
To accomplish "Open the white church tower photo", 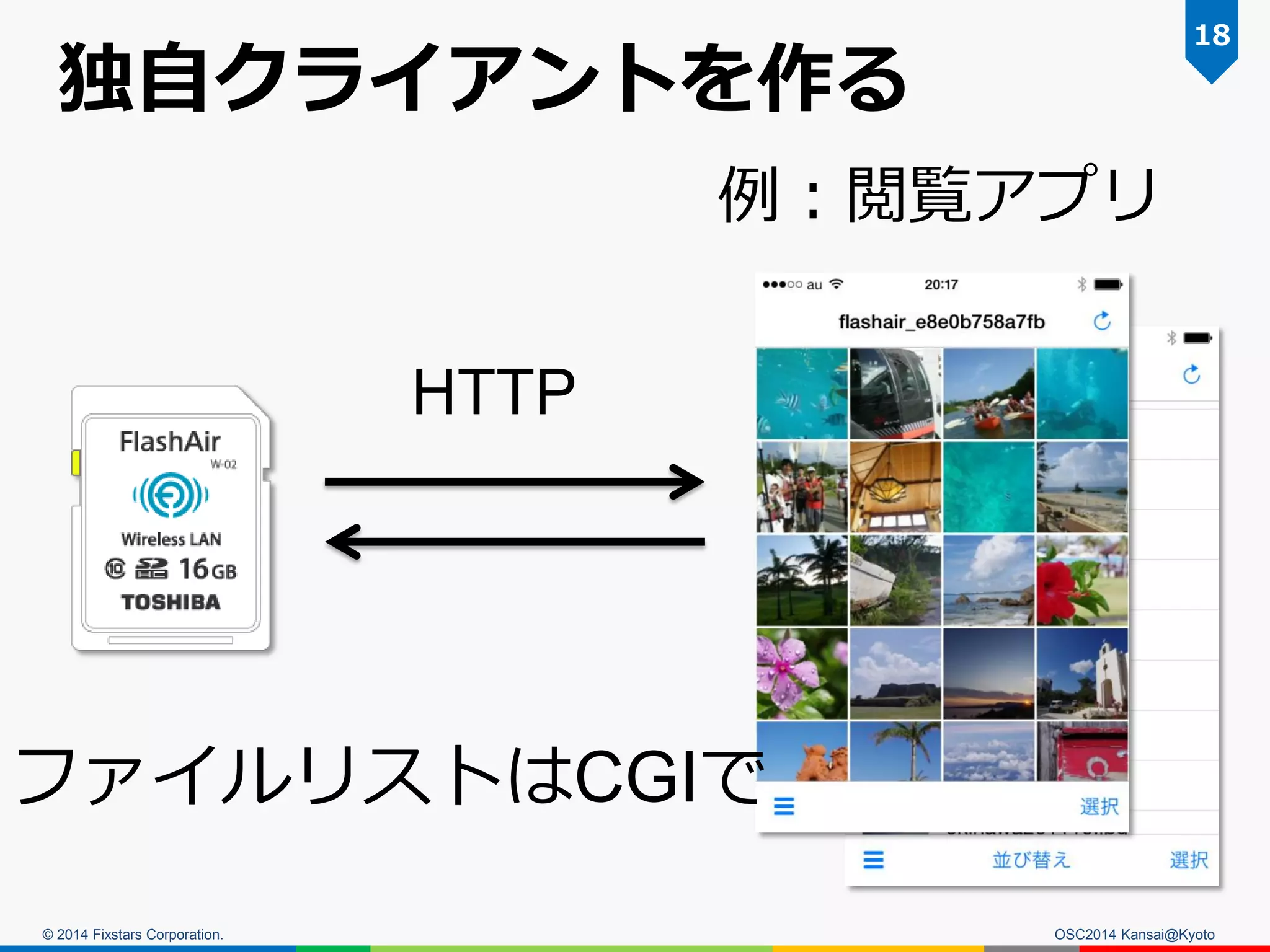I will (1082, 674).
